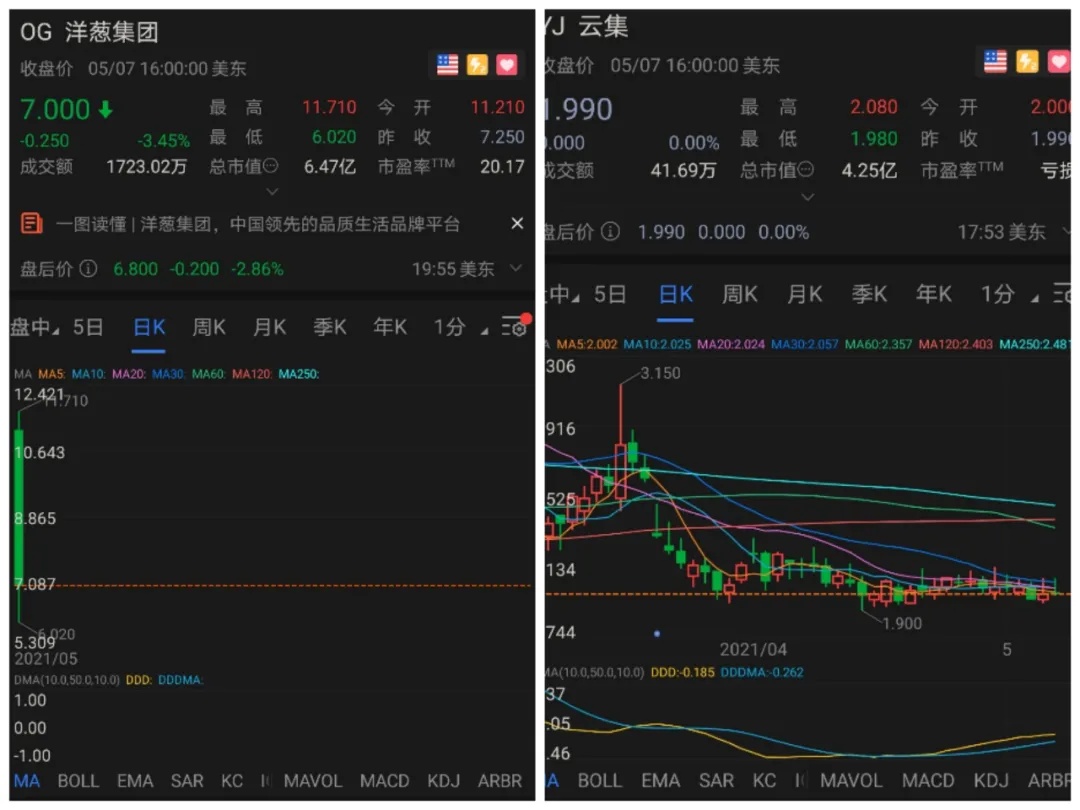Expand quote details chevron in OG panel
Image resolution: width=1080 pixels, height=810 pixels.
[x=272, y=191]
